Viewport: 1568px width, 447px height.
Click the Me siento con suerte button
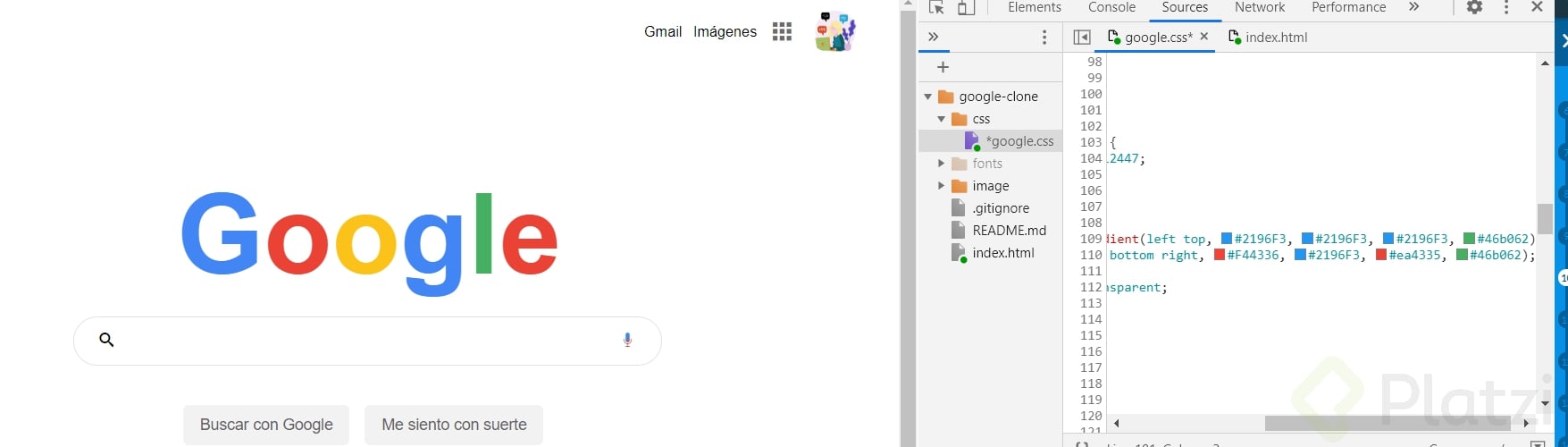click(x=454, y=425)
